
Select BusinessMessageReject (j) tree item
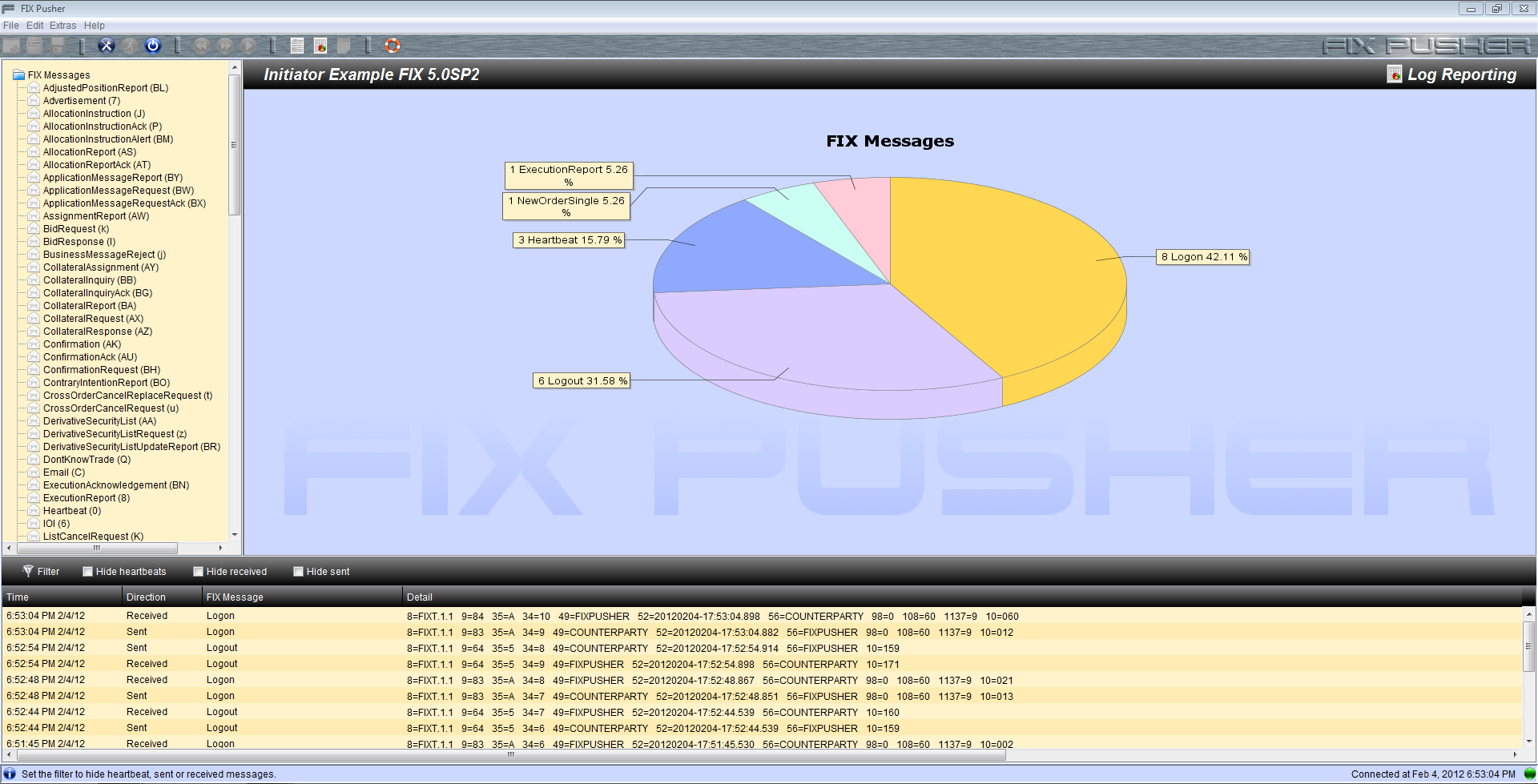[x=104, y=255]
